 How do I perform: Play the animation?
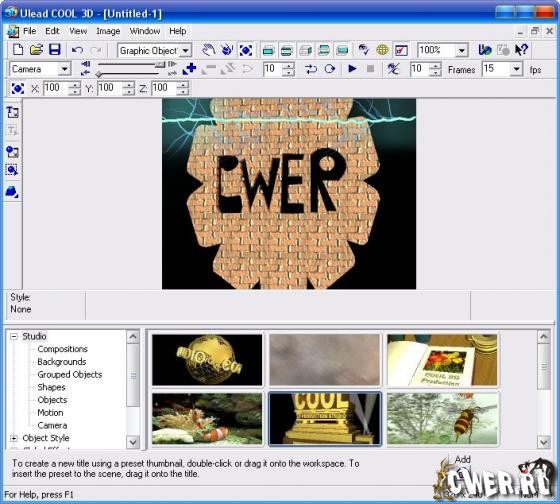point(352,69)
